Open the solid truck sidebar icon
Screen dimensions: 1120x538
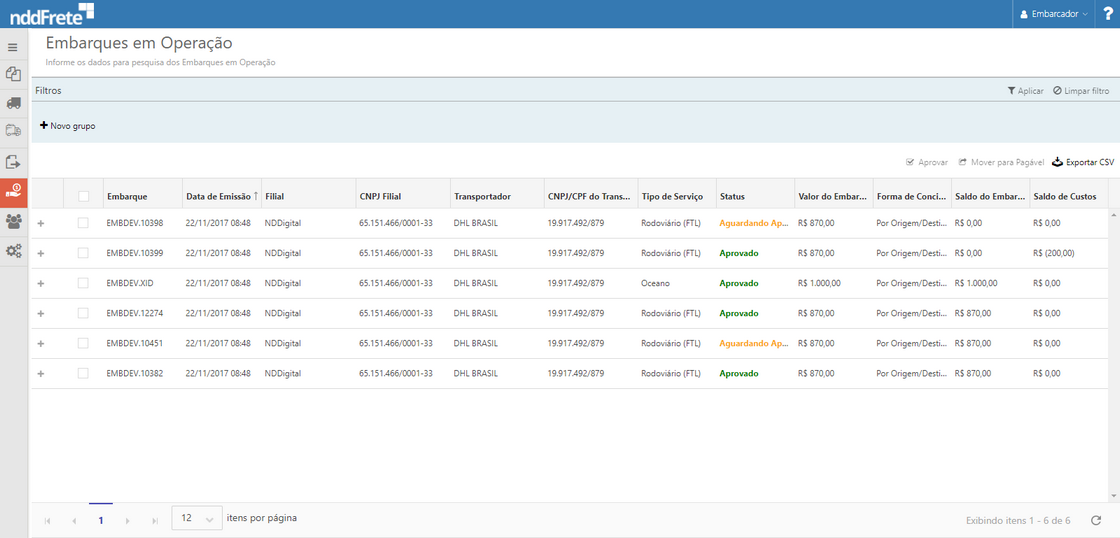(x=13, y=102)
